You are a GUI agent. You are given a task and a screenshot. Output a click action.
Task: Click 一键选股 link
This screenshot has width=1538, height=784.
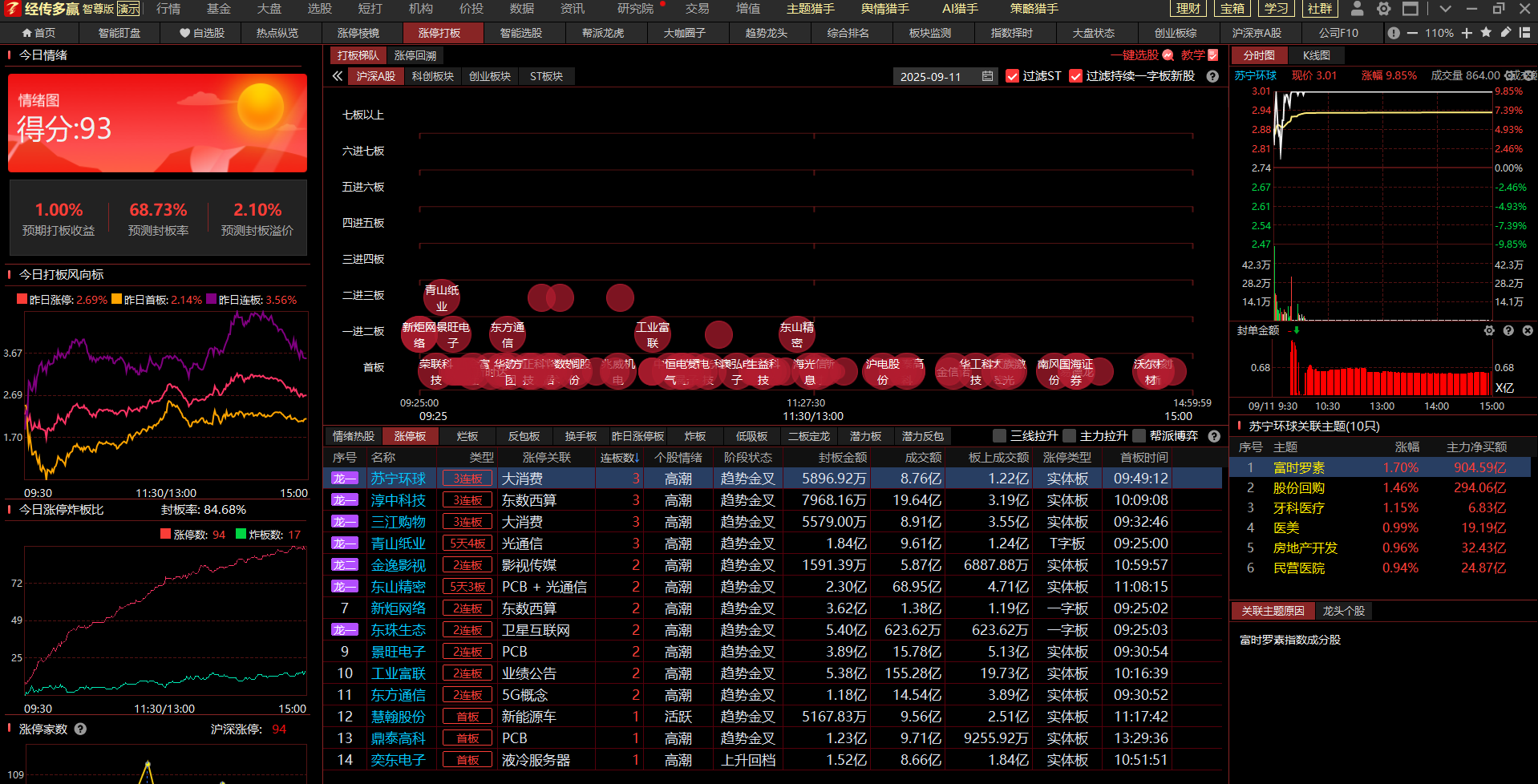1135,55
